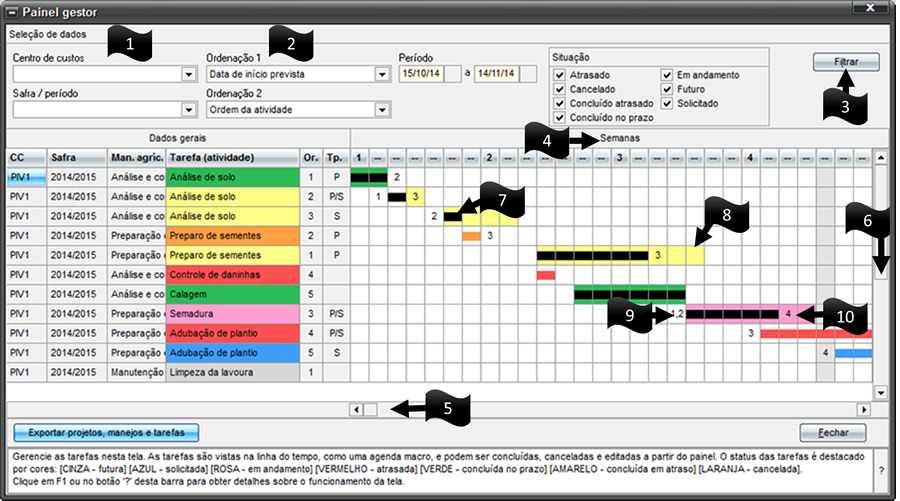The image size is (900, 501).
Task: Open the Ordenação 1 dropdown list
Action: point(381,74)
